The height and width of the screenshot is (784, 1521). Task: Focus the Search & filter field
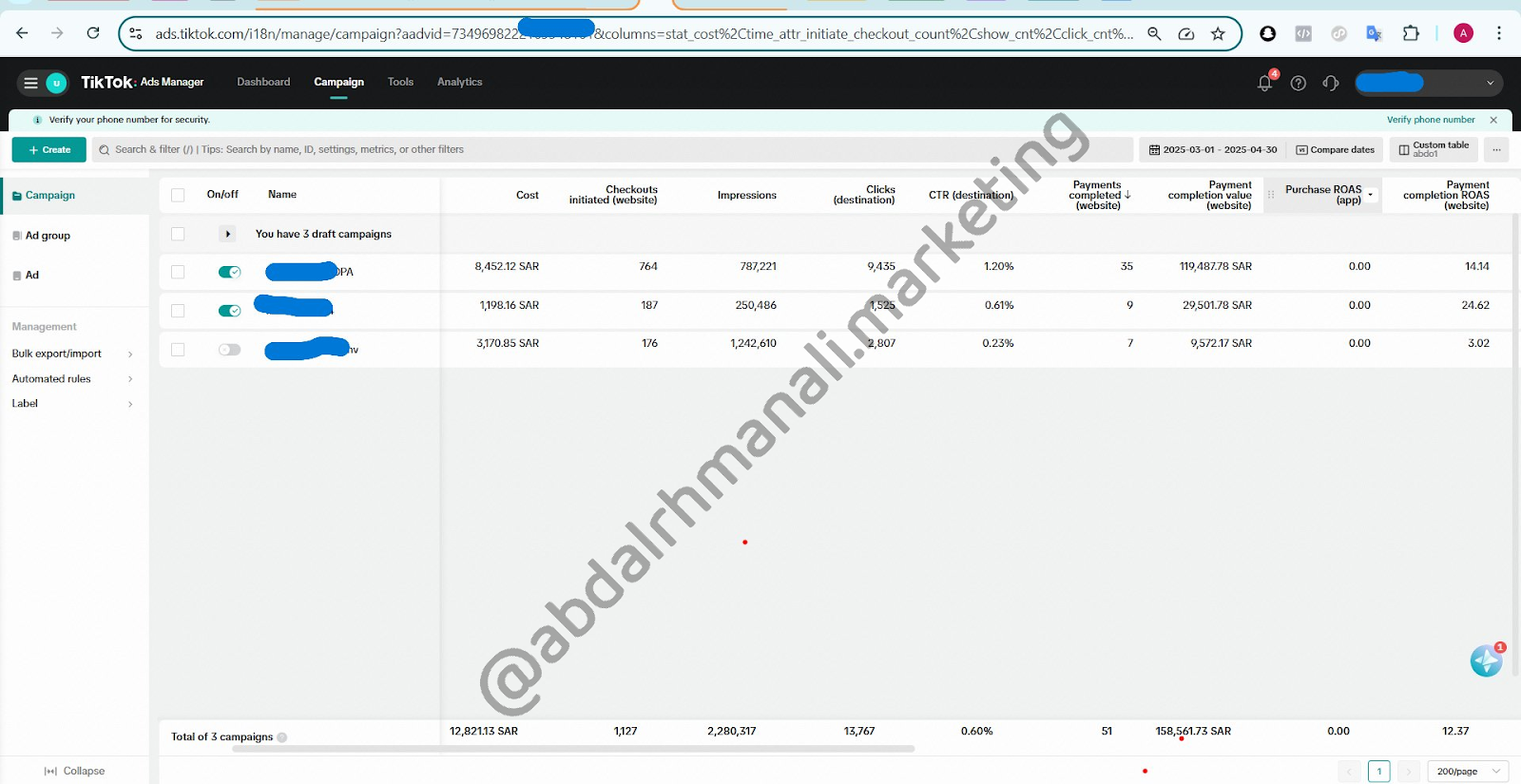613,149
